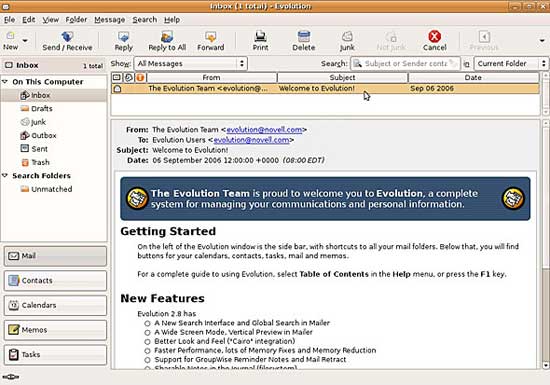Click the evolution@novell.com link in To
Image resolution: width=550 pixels, height=385 pixels.
coord(251,140)
